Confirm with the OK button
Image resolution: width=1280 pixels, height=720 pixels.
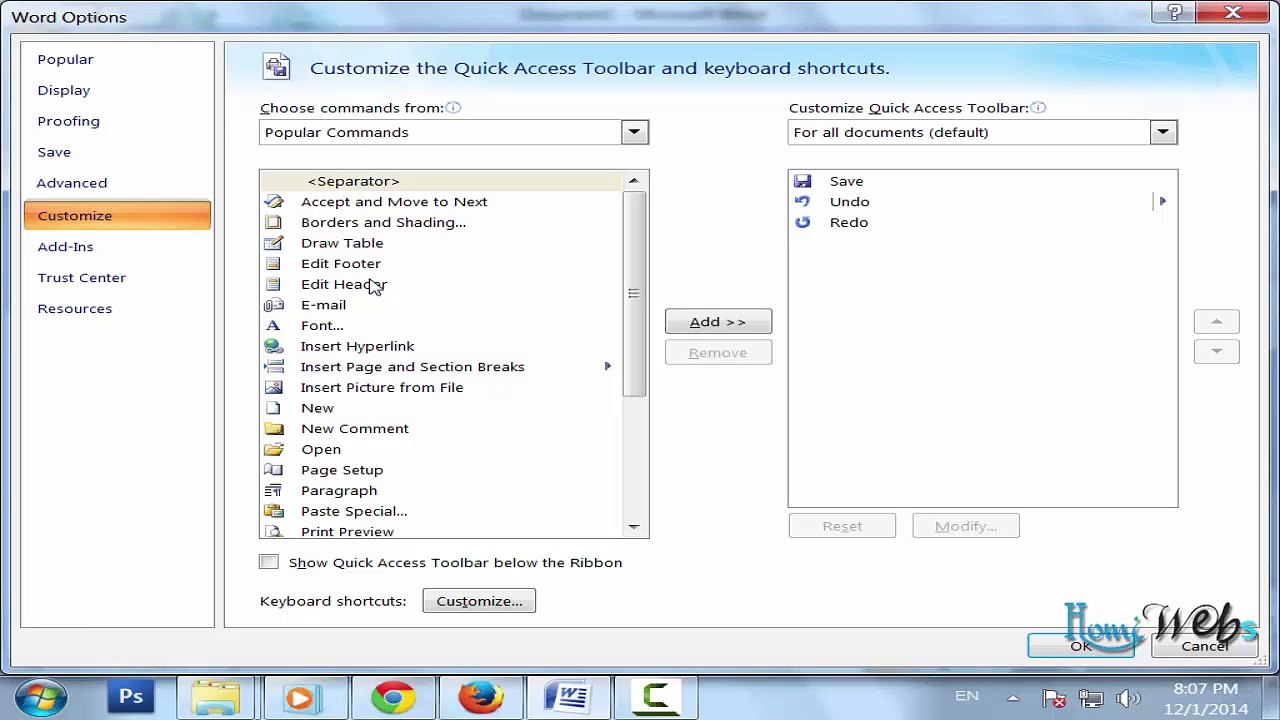pyautogui.click(x=1081, y=646)
